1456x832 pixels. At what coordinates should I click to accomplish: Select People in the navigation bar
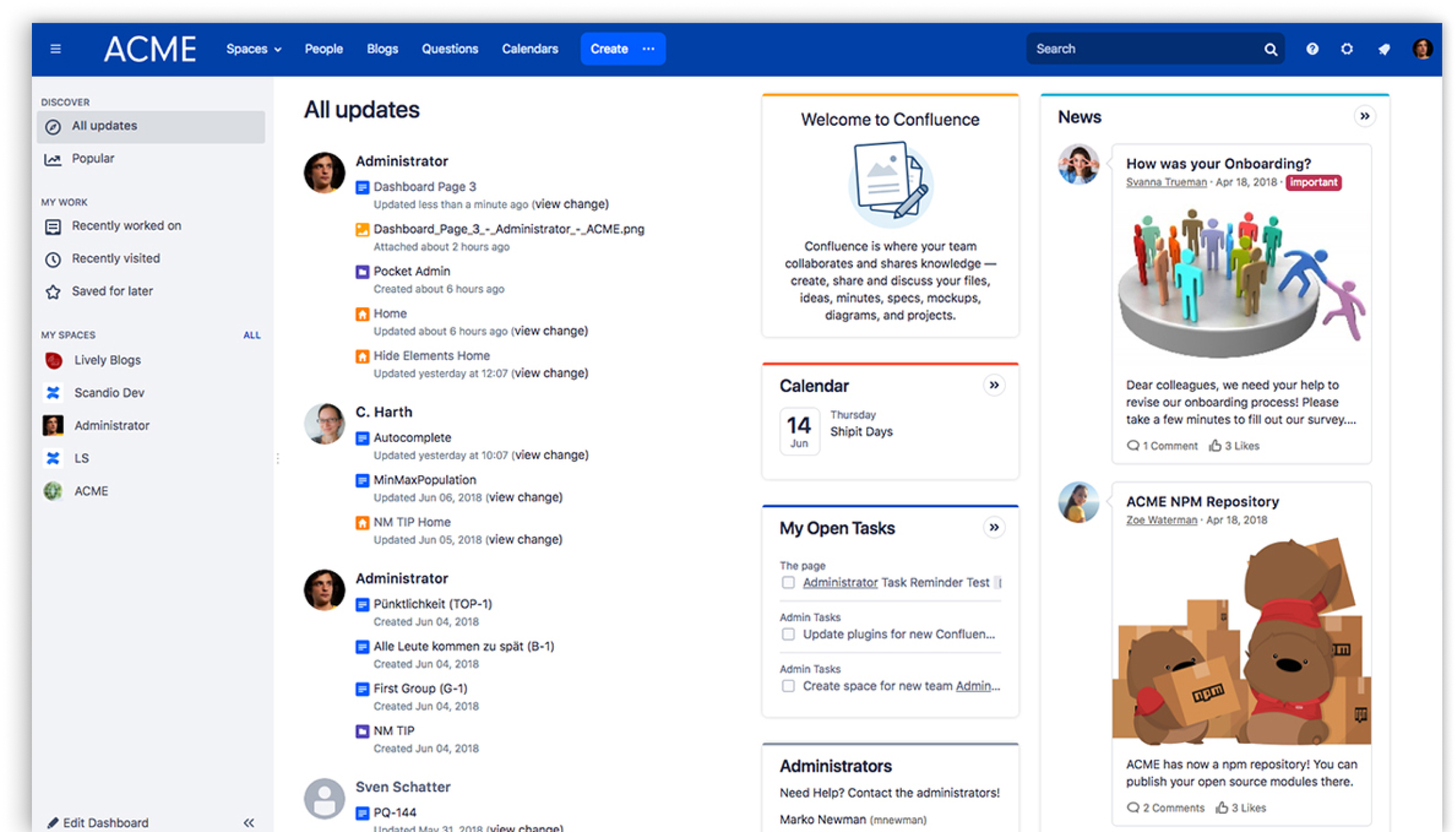pos(324,49)
